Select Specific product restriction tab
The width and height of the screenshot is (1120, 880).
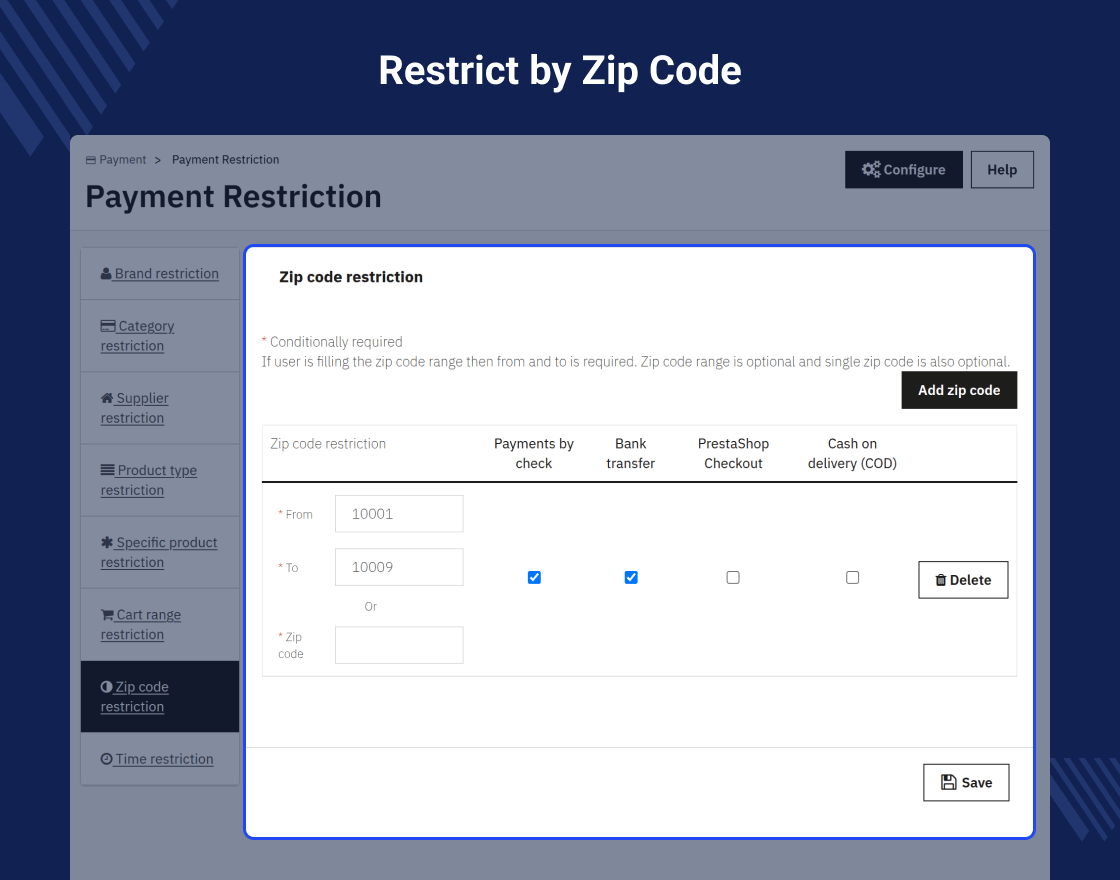[x=160, y=552]
